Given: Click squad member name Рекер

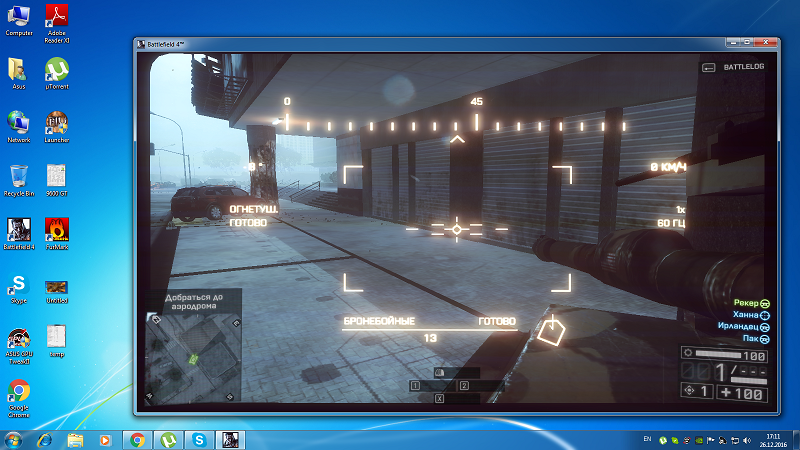Looking at the screenshot, I should coord(746,303).
